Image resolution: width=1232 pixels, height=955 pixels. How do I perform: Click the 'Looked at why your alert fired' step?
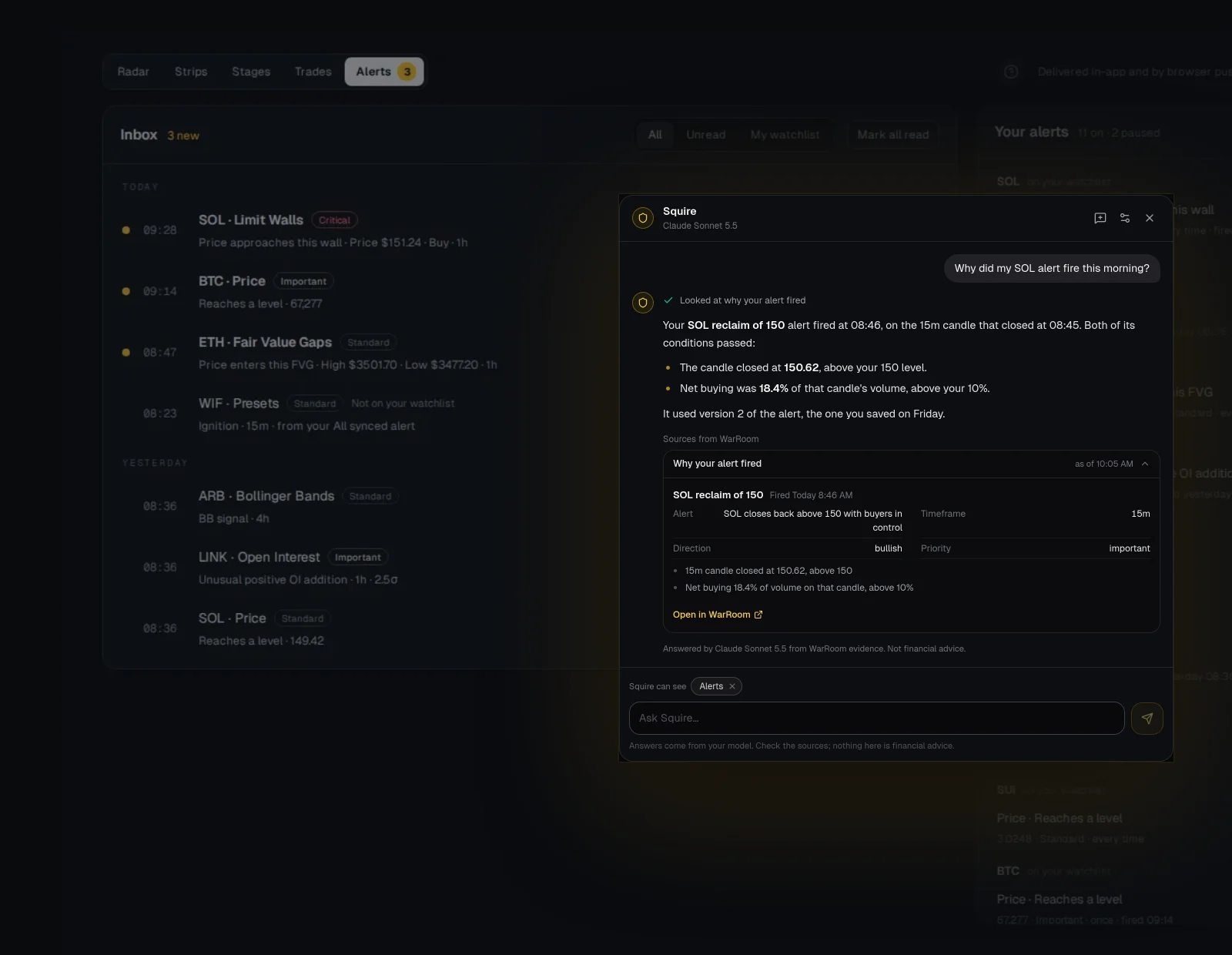[735, 300]
